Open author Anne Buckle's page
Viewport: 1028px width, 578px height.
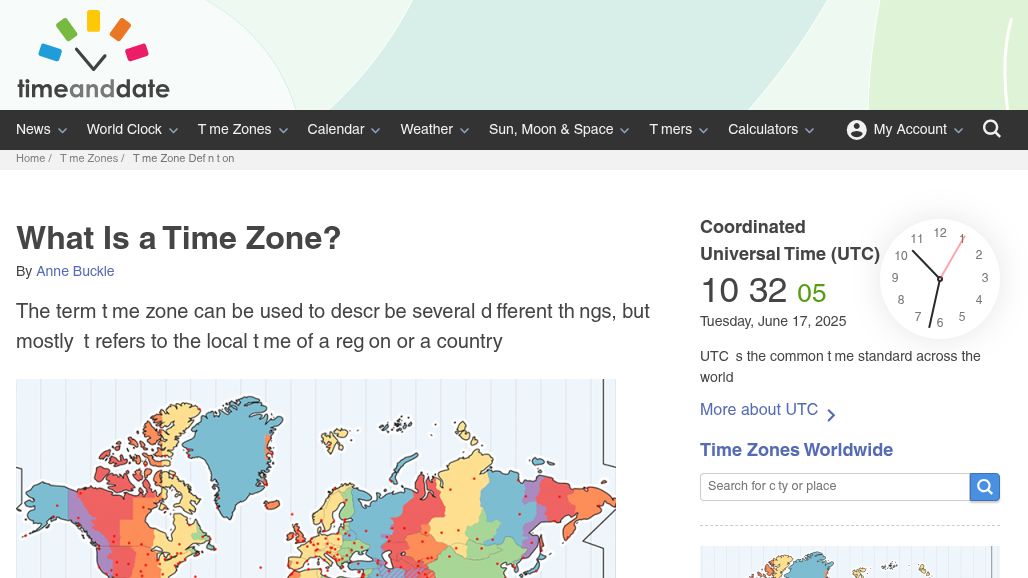click(x=75, y=271)
